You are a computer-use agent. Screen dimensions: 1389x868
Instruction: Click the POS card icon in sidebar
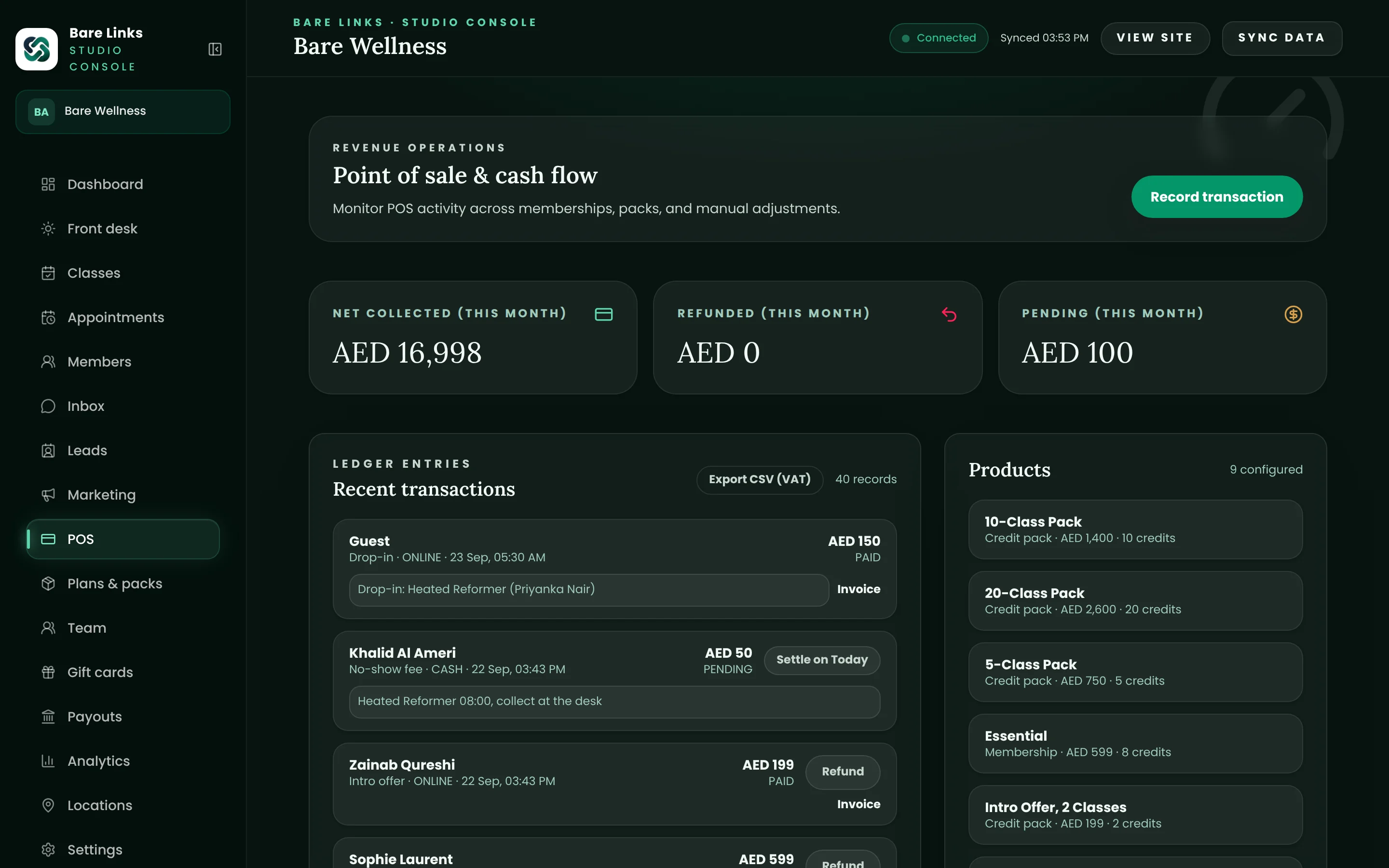48,539
